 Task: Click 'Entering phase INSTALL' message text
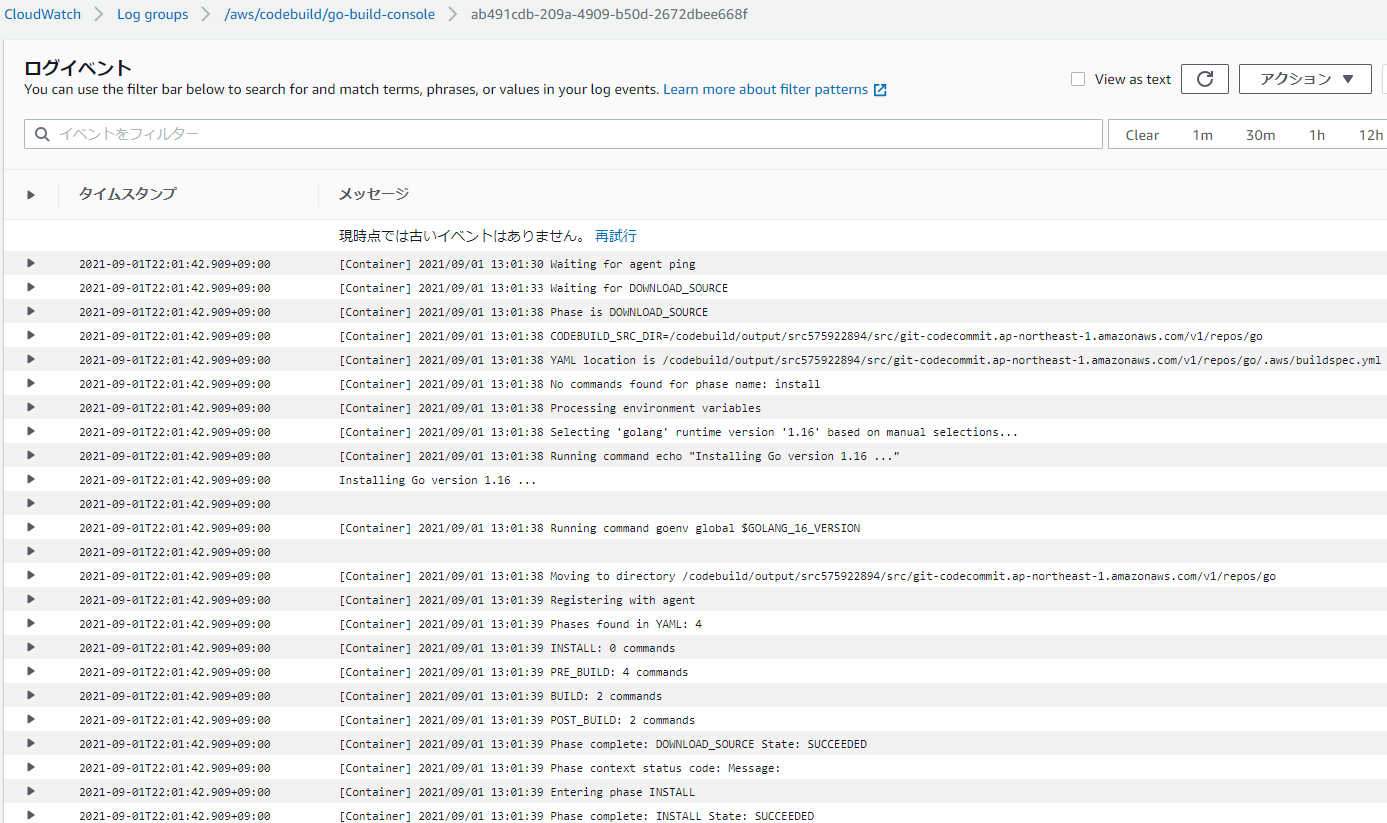click(x=517, y=792)
